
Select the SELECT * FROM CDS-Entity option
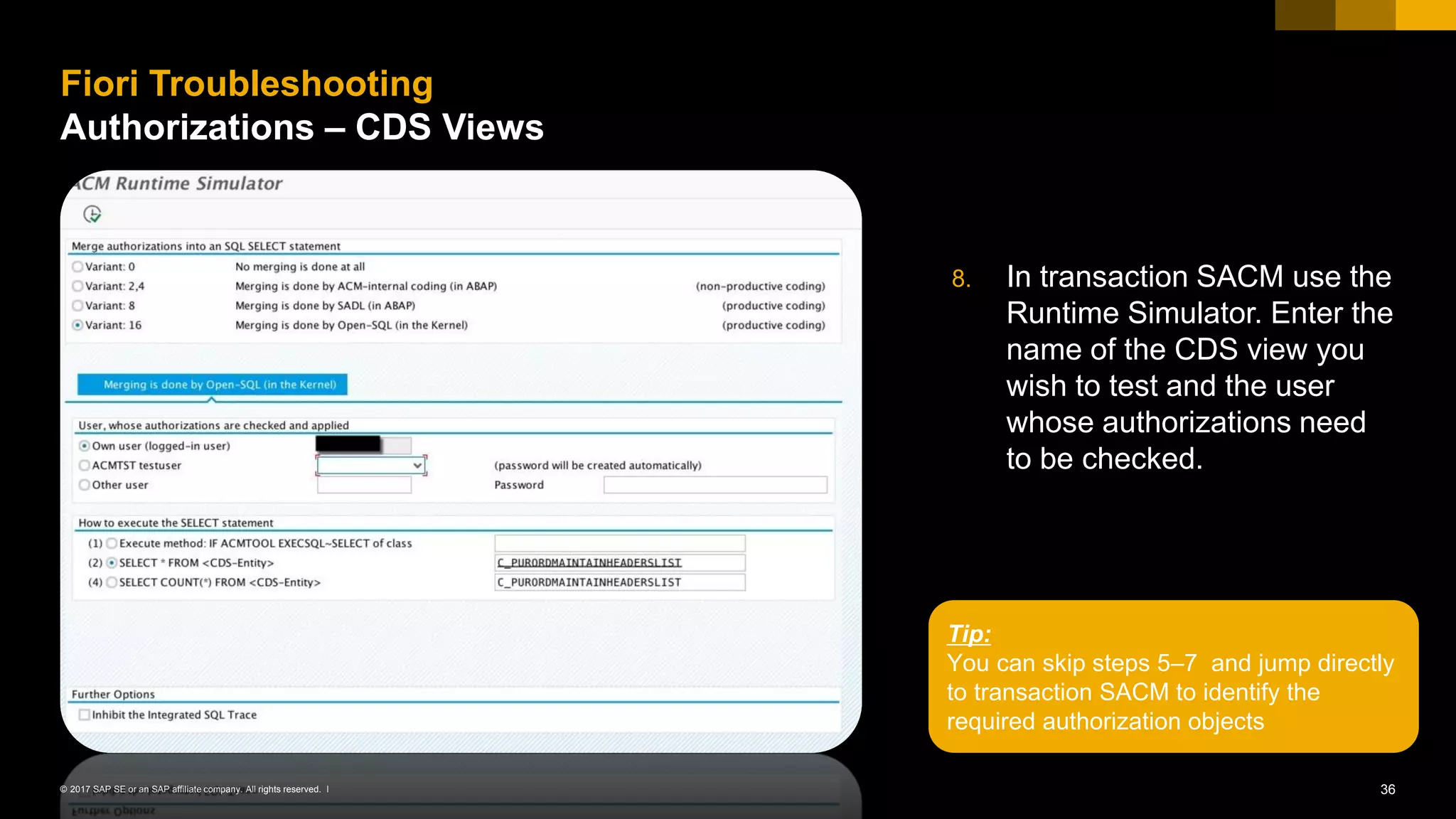click(112, 563)
